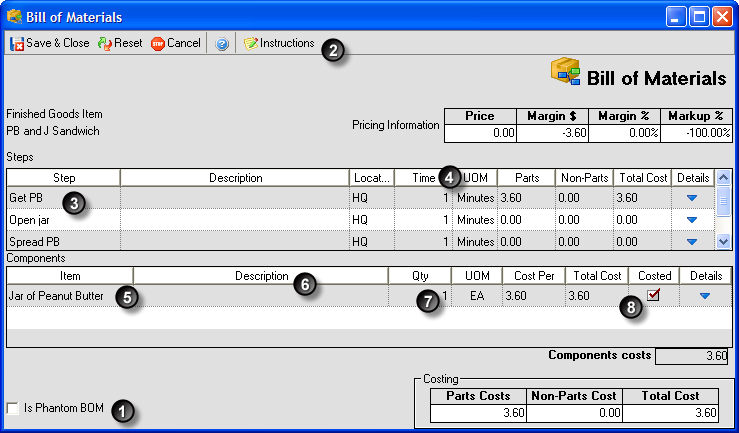Expand details for Jar of Peanut Butter component

coord(705,296)
